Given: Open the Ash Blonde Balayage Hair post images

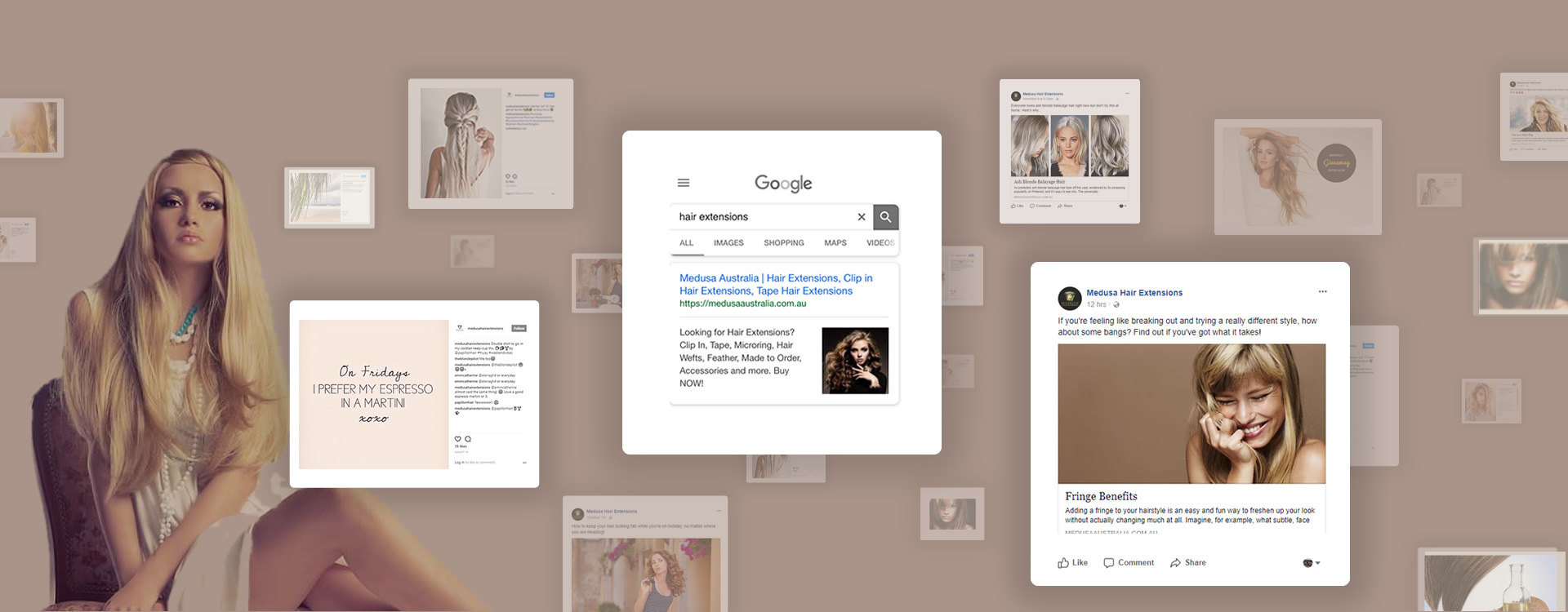Looking at the screenshot, I should 1070,145.
